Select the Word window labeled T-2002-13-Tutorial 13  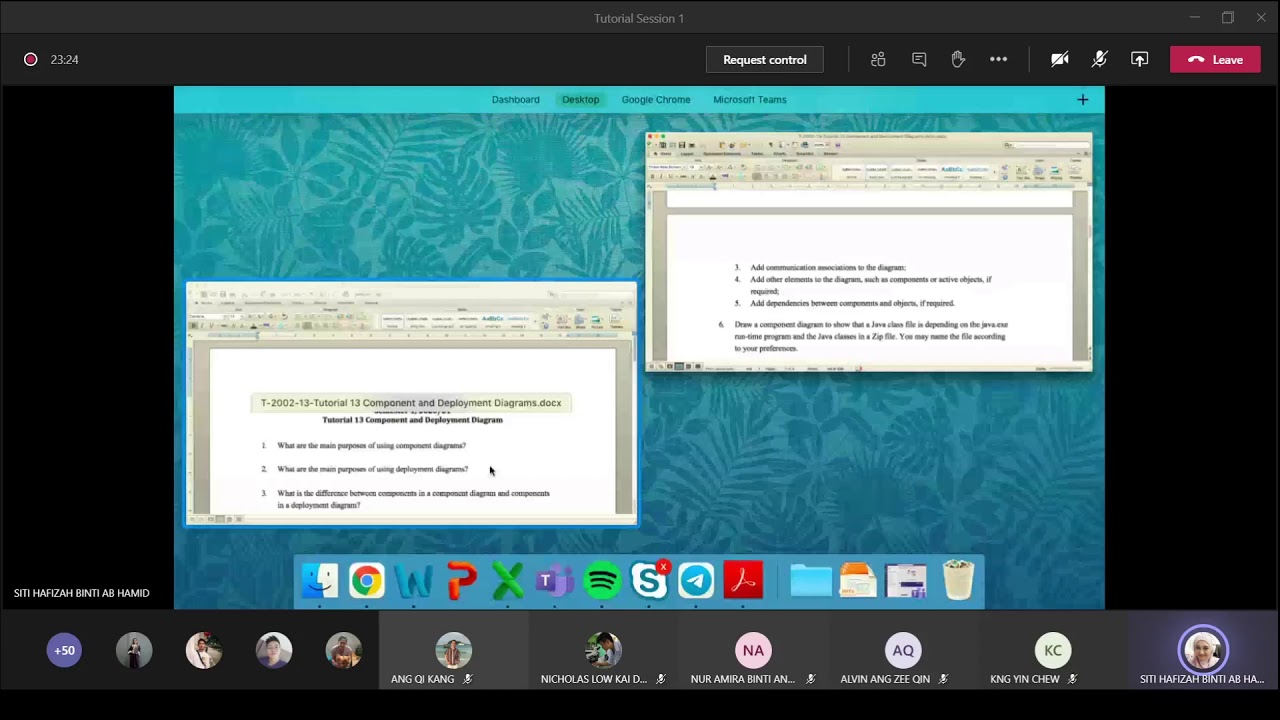coord(412,403)
